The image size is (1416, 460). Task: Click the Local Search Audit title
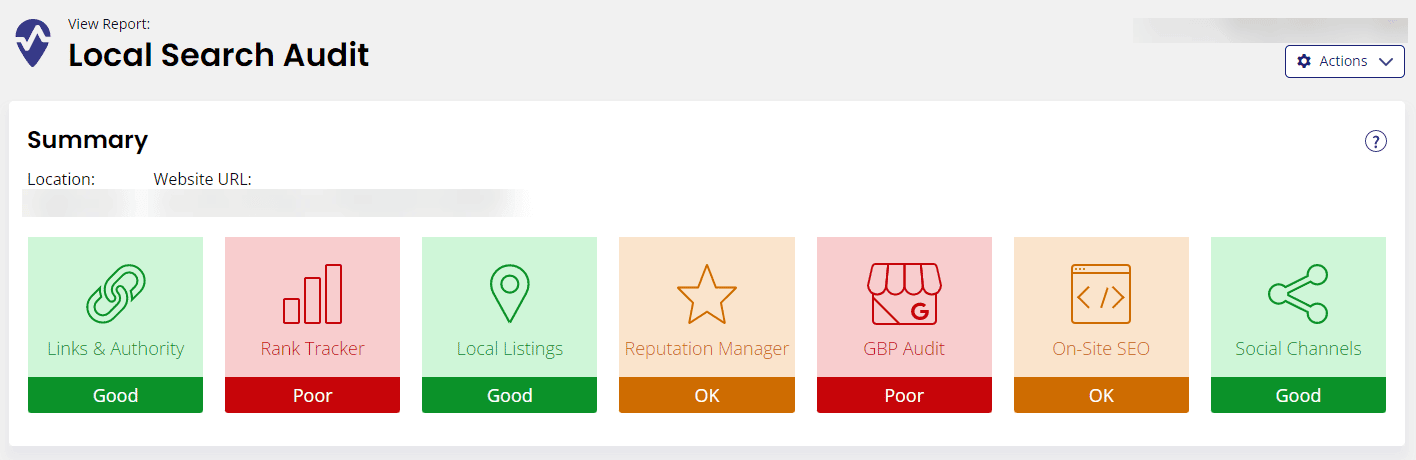(218, 55)
